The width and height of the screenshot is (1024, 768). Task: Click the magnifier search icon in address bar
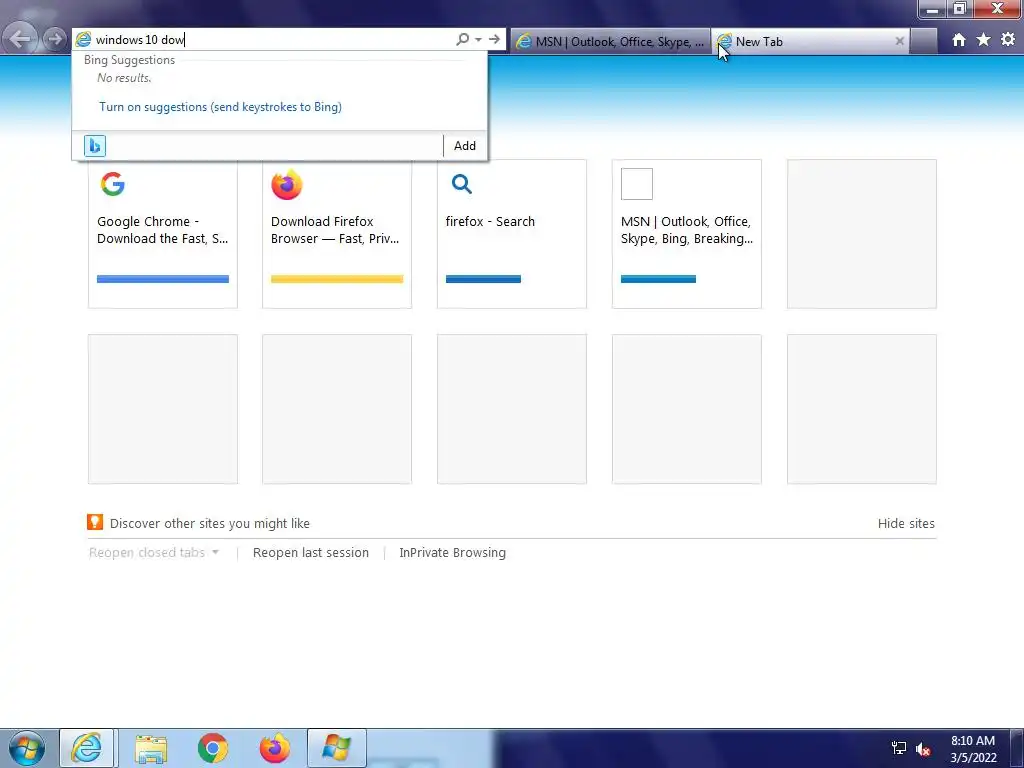[x=462, y=39]
